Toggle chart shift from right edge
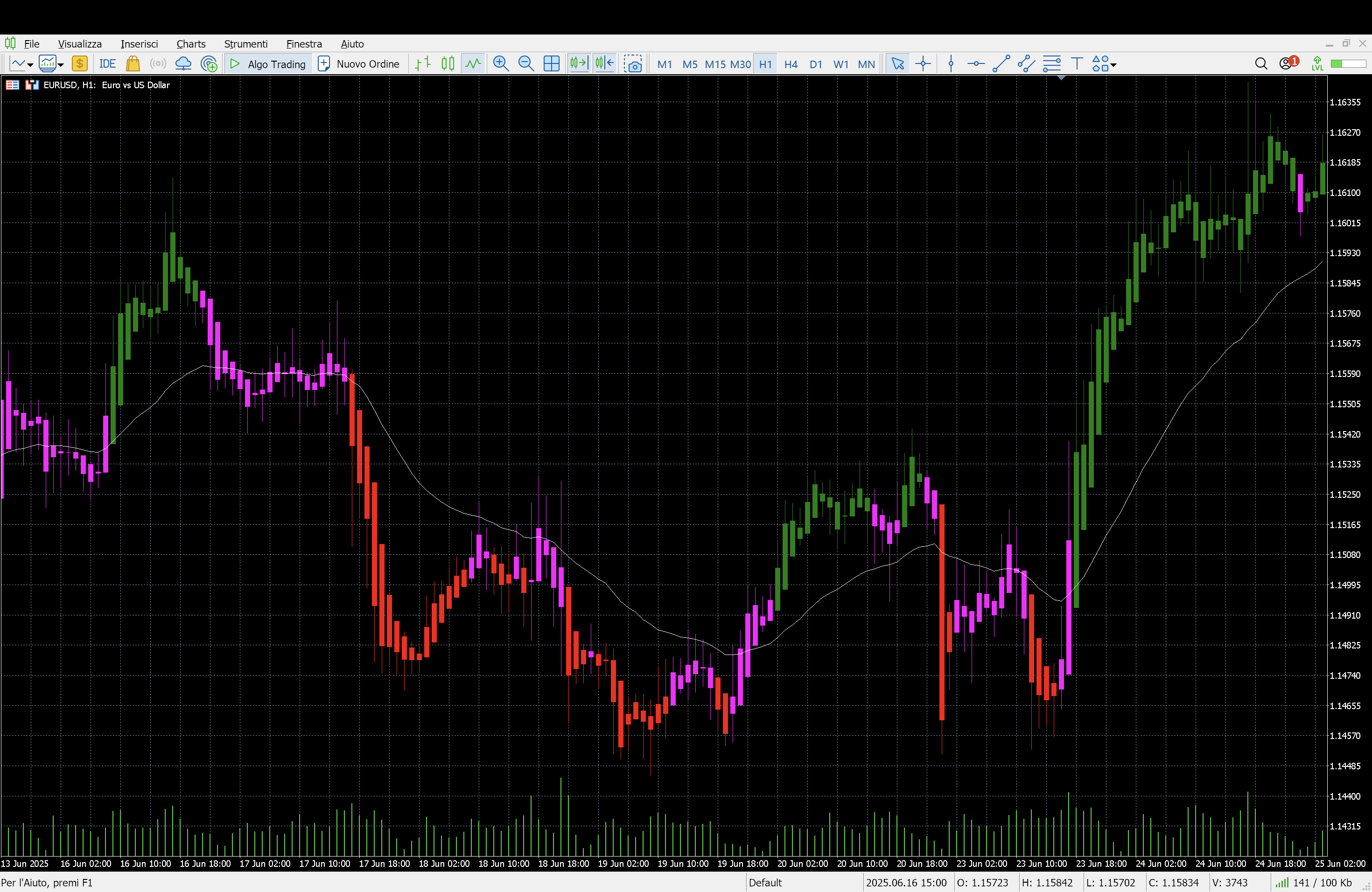The width and height of the screenshot is (1372, 892). click(x=605, y=64)
